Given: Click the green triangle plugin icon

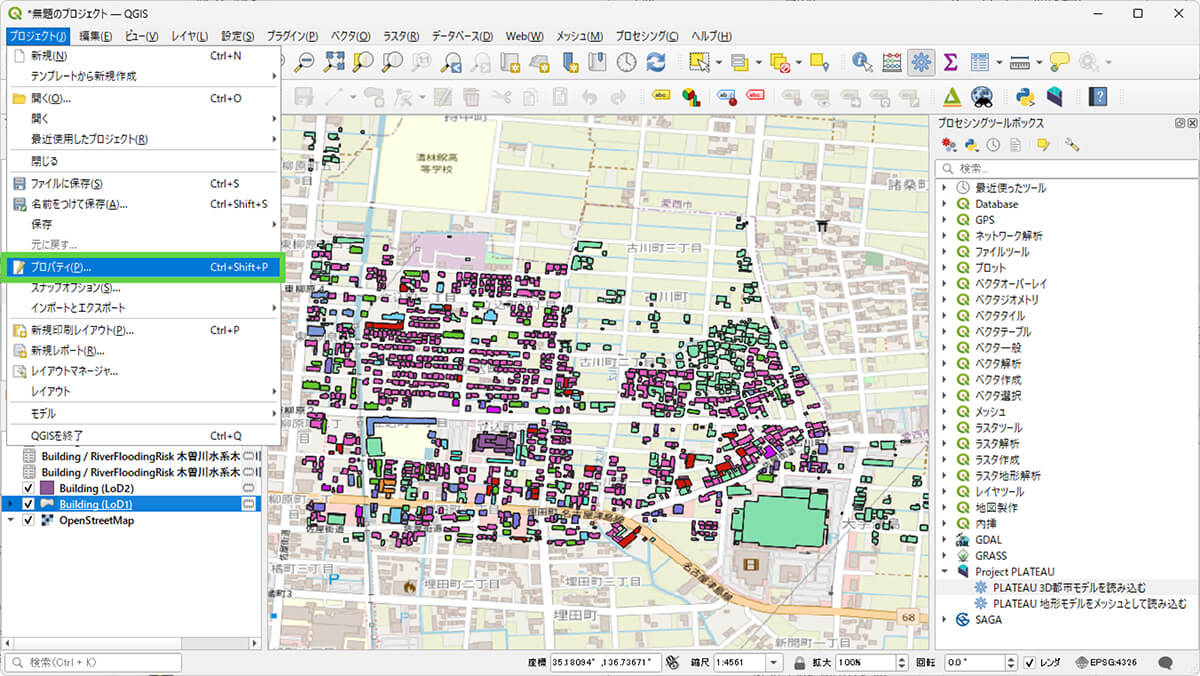Looking at the screenshot, I should click(952, 97).
